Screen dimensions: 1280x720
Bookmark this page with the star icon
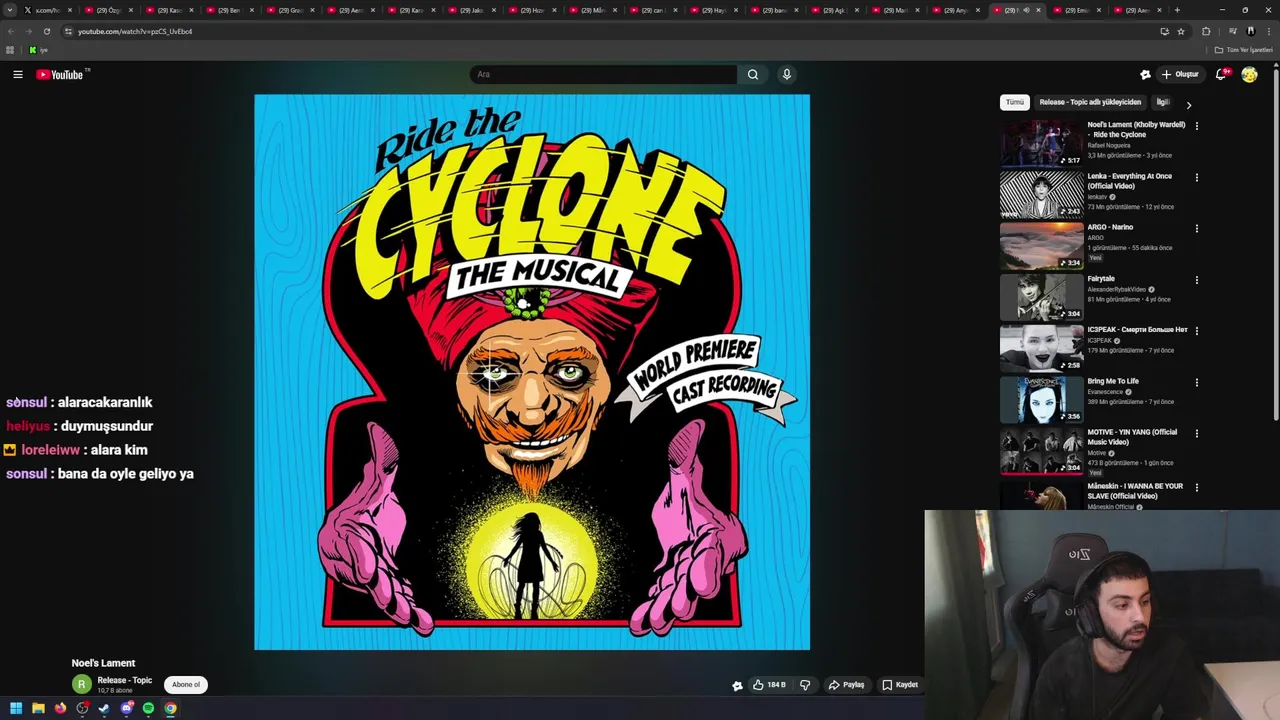tap(1181, 31)
